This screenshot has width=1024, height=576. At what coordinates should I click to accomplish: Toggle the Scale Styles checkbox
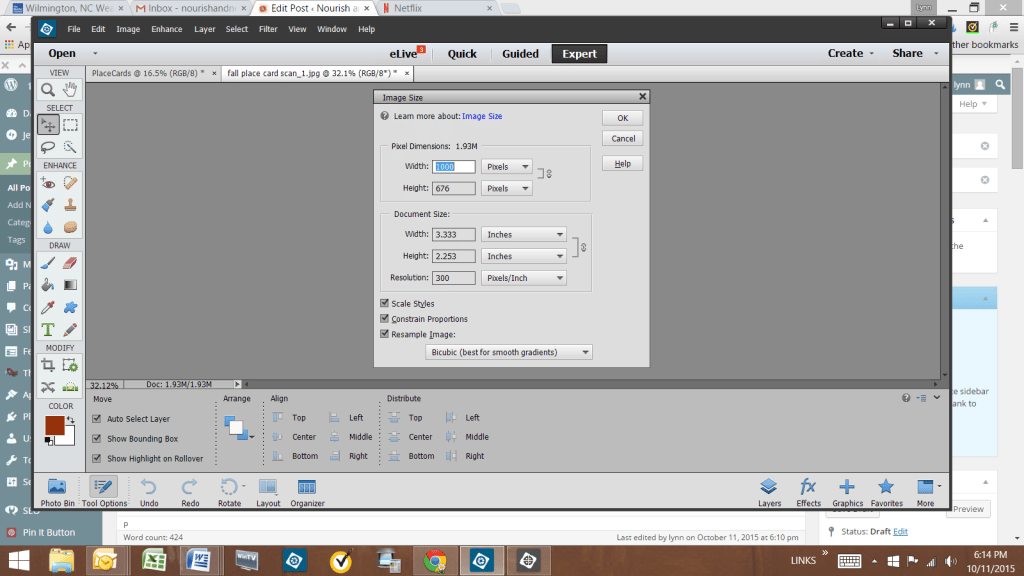(x=385, y=304)
